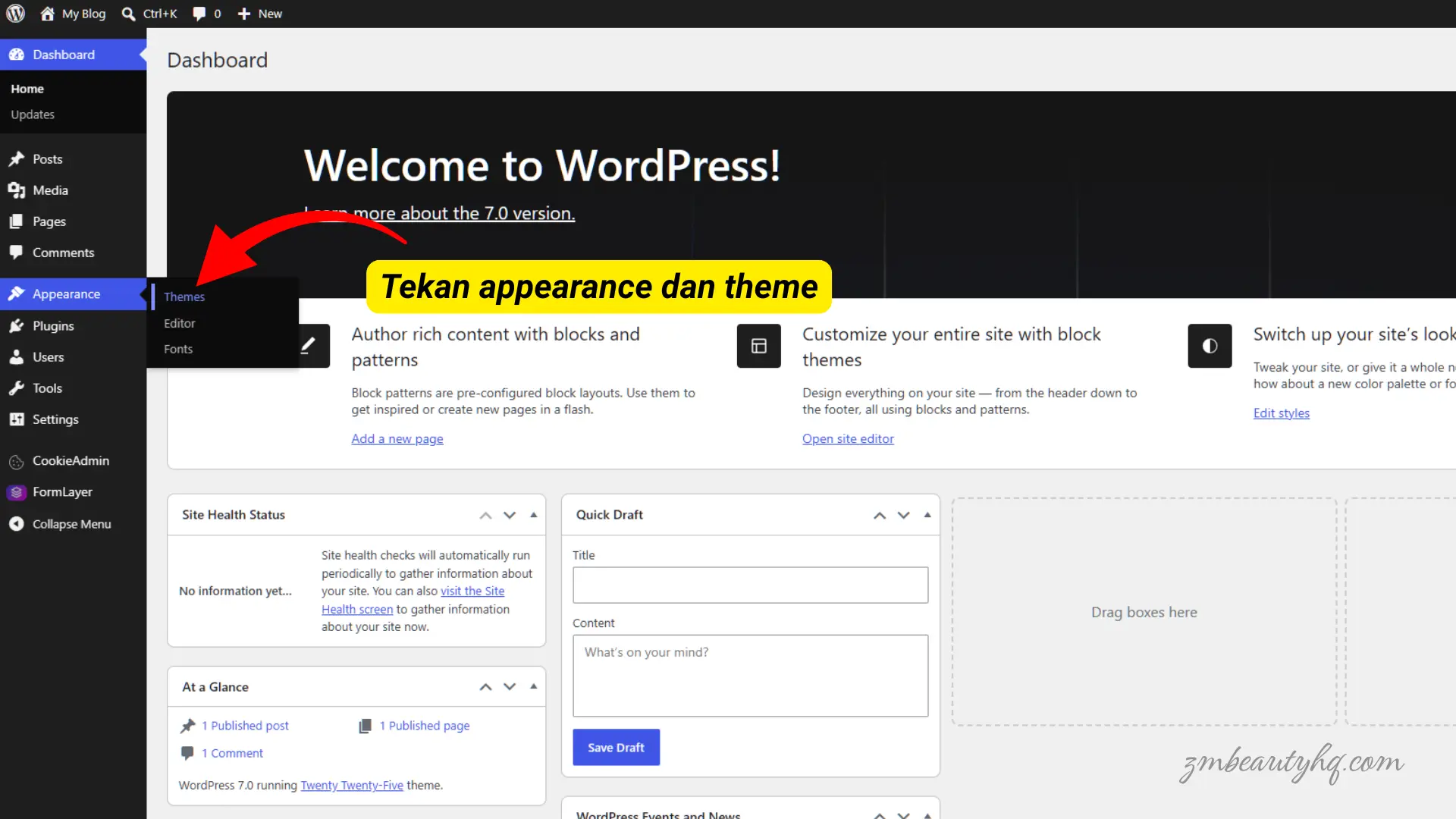Click the half-circle styles icon
Screen dimensions: 1456x819
pos(1210,346)
